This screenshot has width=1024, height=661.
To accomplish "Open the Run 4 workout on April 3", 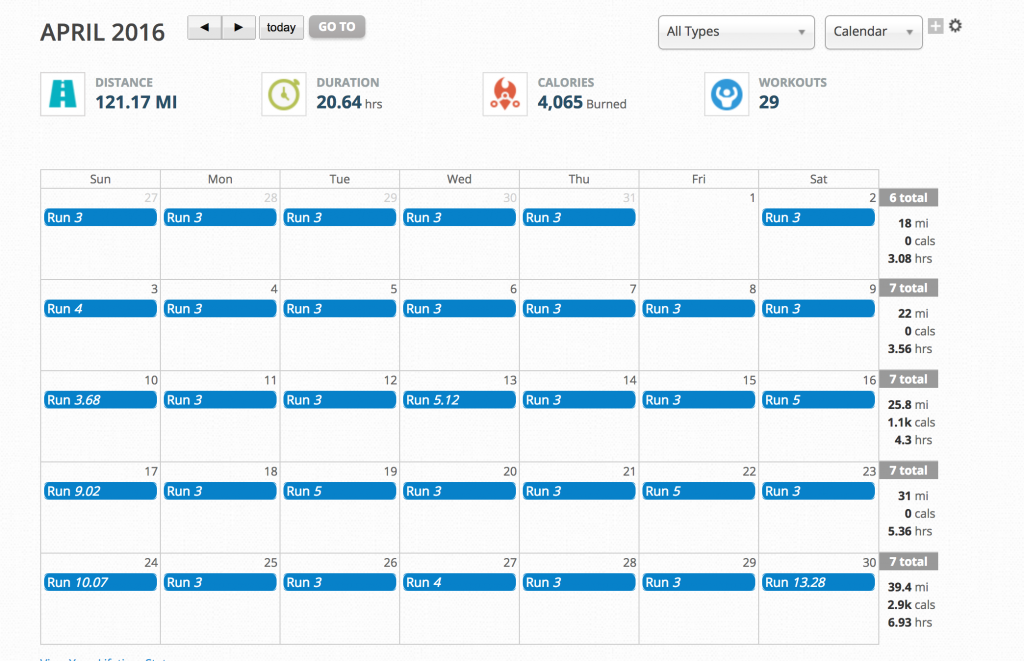I will click(101, 309).
